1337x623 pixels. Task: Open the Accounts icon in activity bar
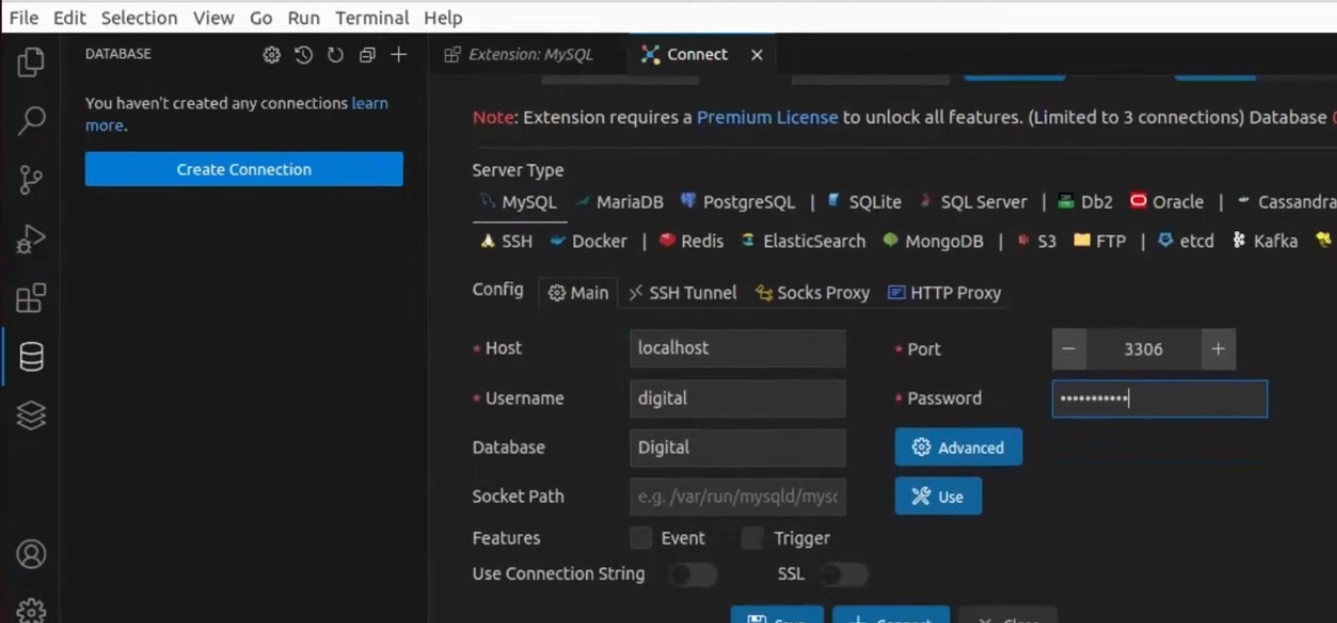[31, 554]
